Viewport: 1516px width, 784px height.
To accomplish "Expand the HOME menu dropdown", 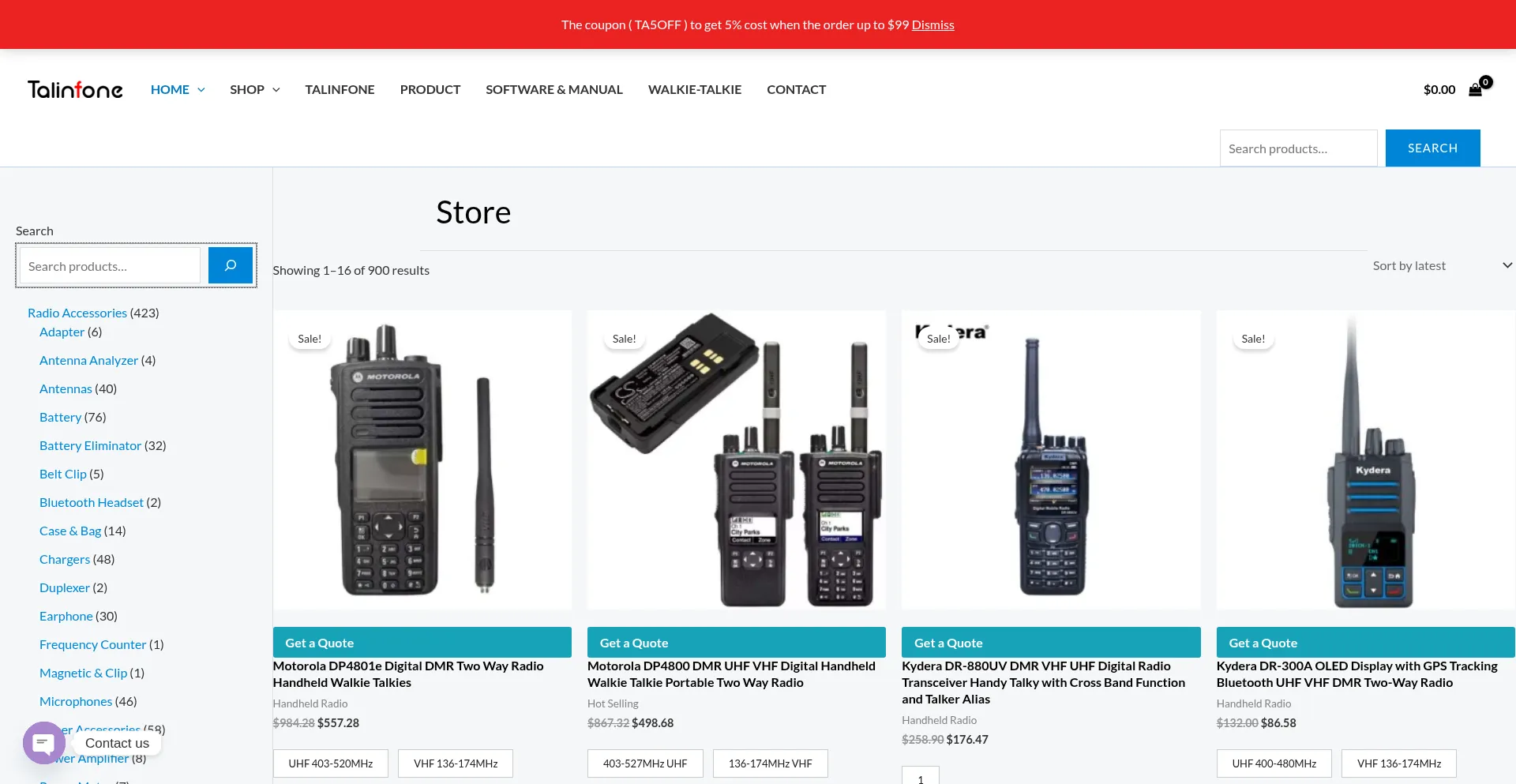I will 201,90.
